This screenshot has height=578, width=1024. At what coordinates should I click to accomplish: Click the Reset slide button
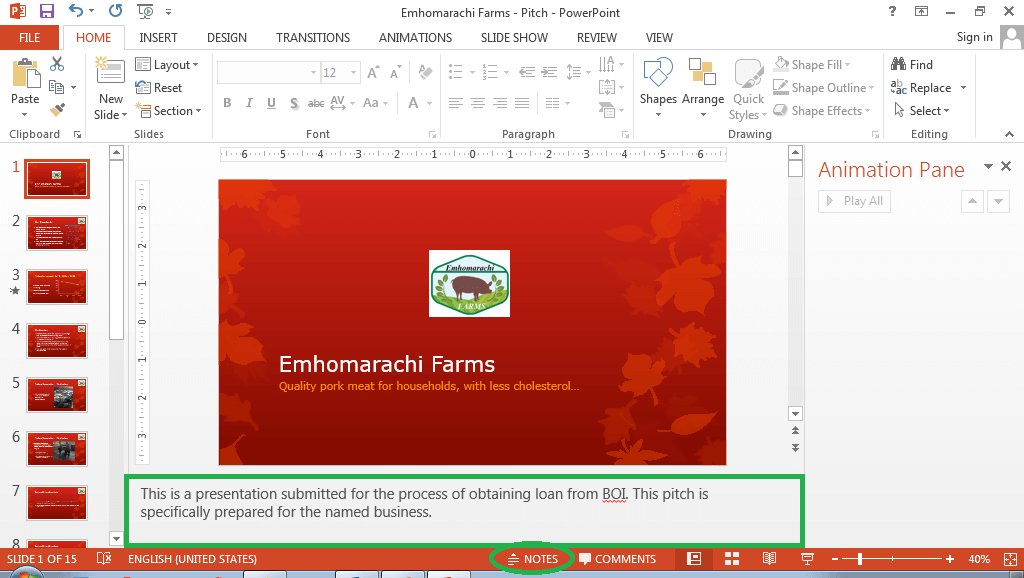pyautogui.click(x=159, y=88)
